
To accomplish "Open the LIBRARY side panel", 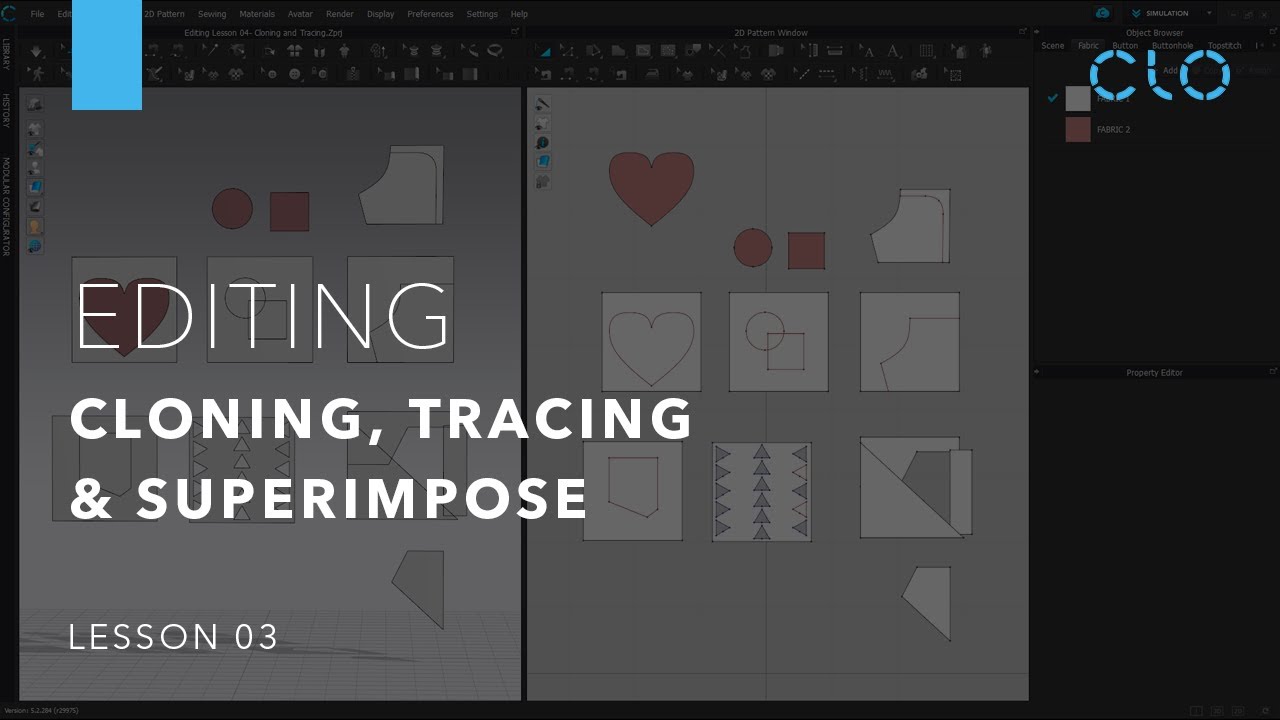I will click(6, 55).
